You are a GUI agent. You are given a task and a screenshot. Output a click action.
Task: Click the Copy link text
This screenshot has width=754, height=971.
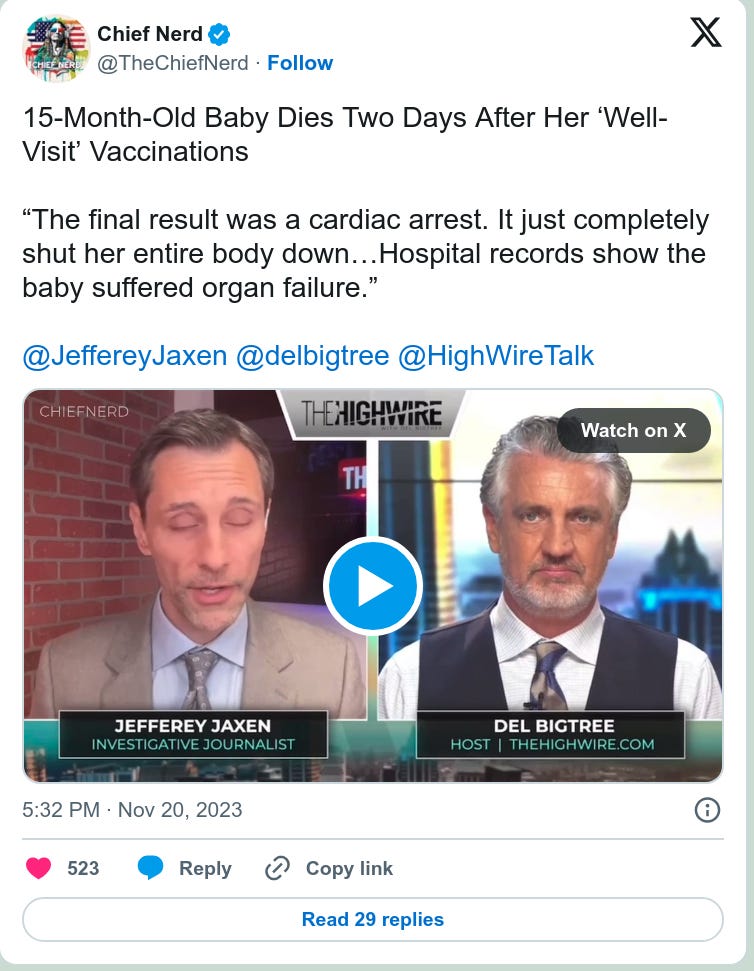coord(349,868)
